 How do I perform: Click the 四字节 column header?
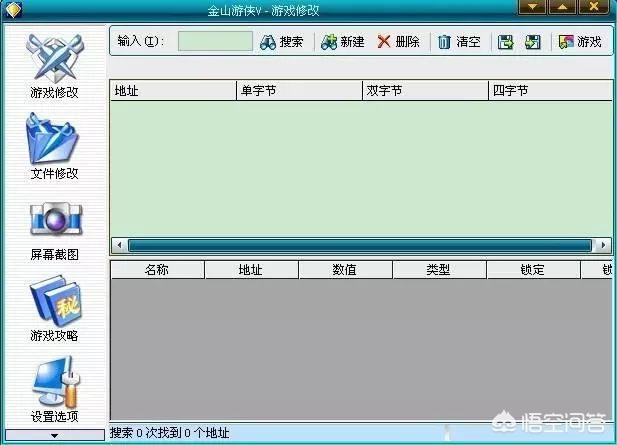pos(550,91)
